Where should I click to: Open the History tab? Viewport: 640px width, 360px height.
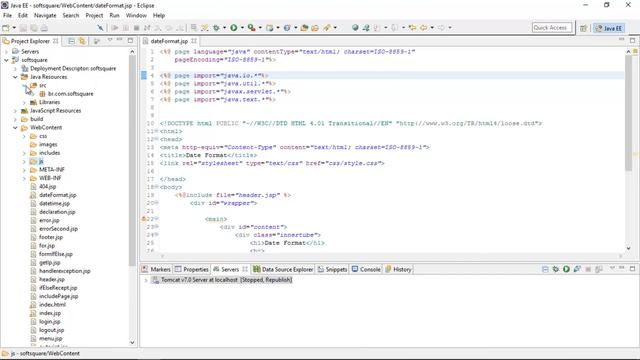click(x=398, y=269)
